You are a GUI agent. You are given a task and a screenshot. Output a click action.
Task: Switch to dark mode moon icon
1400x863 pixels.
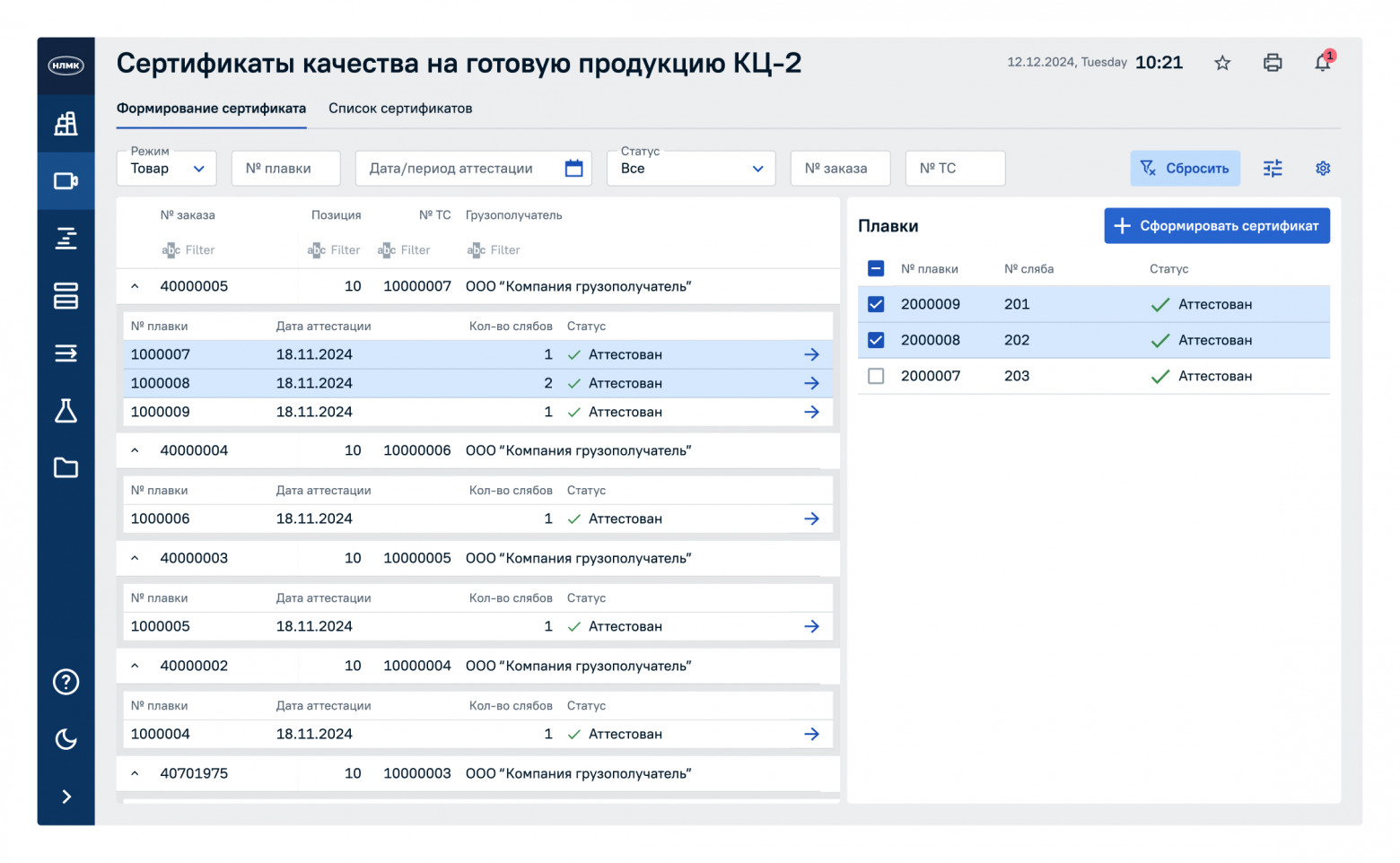(x=66, y=739)
